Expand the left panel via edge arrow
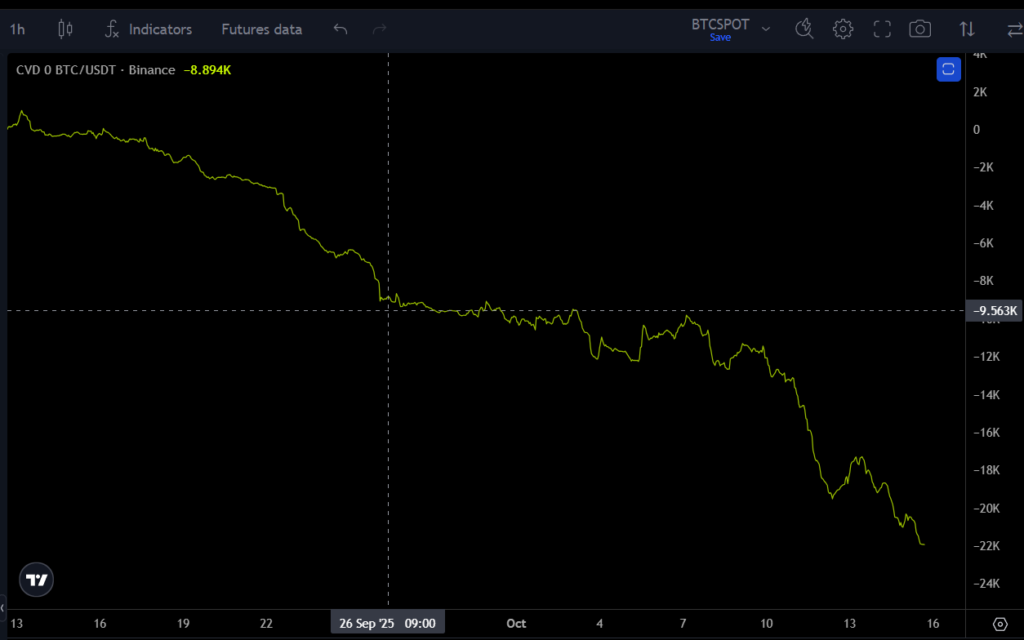The height and width of the screenshot is (640, 1024). click(x=3, y=606)
